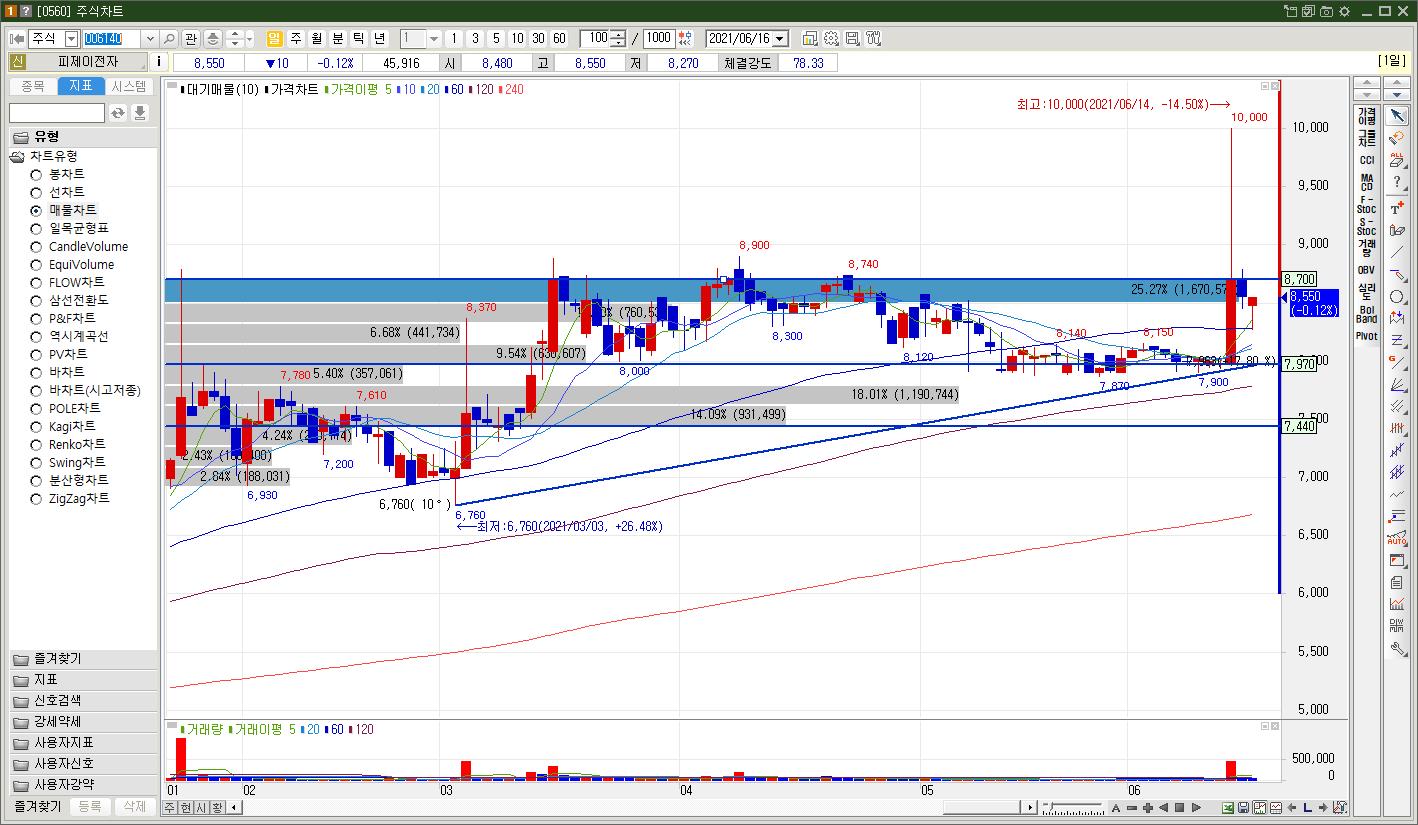
Task: Switch chart period to 주 (weekly)
Action: (296, 39)
